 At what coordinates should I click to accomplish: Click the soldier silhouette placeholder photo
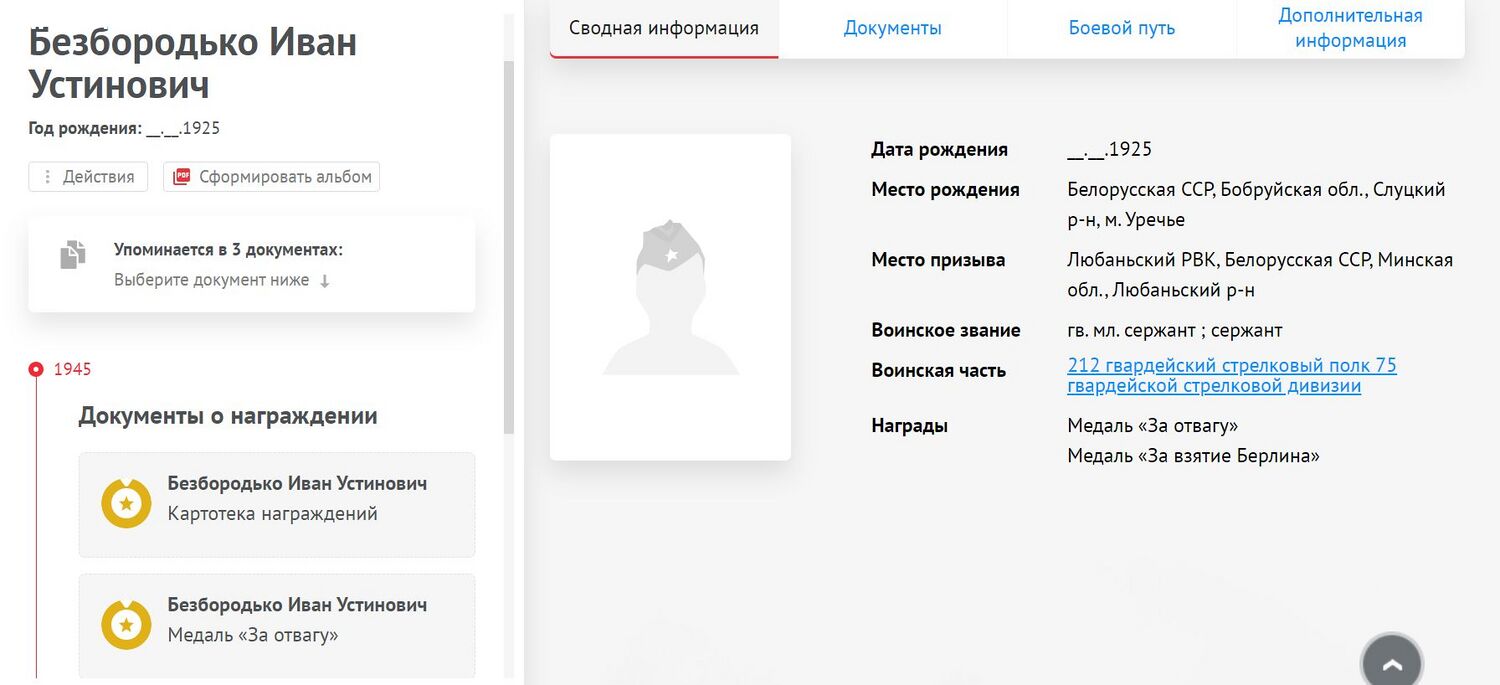pos(670,297)
